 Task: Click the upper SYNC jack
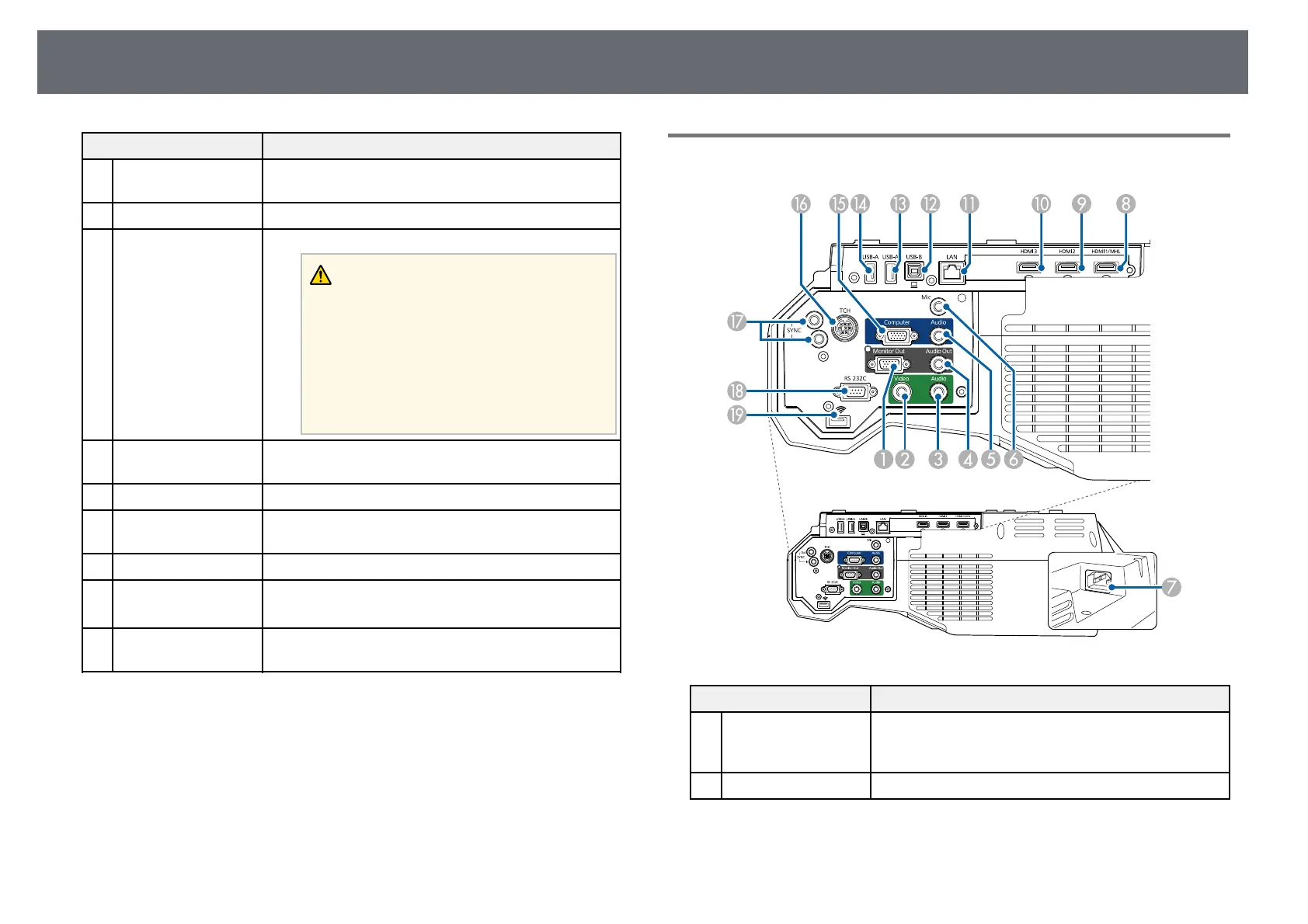point(814,319)
